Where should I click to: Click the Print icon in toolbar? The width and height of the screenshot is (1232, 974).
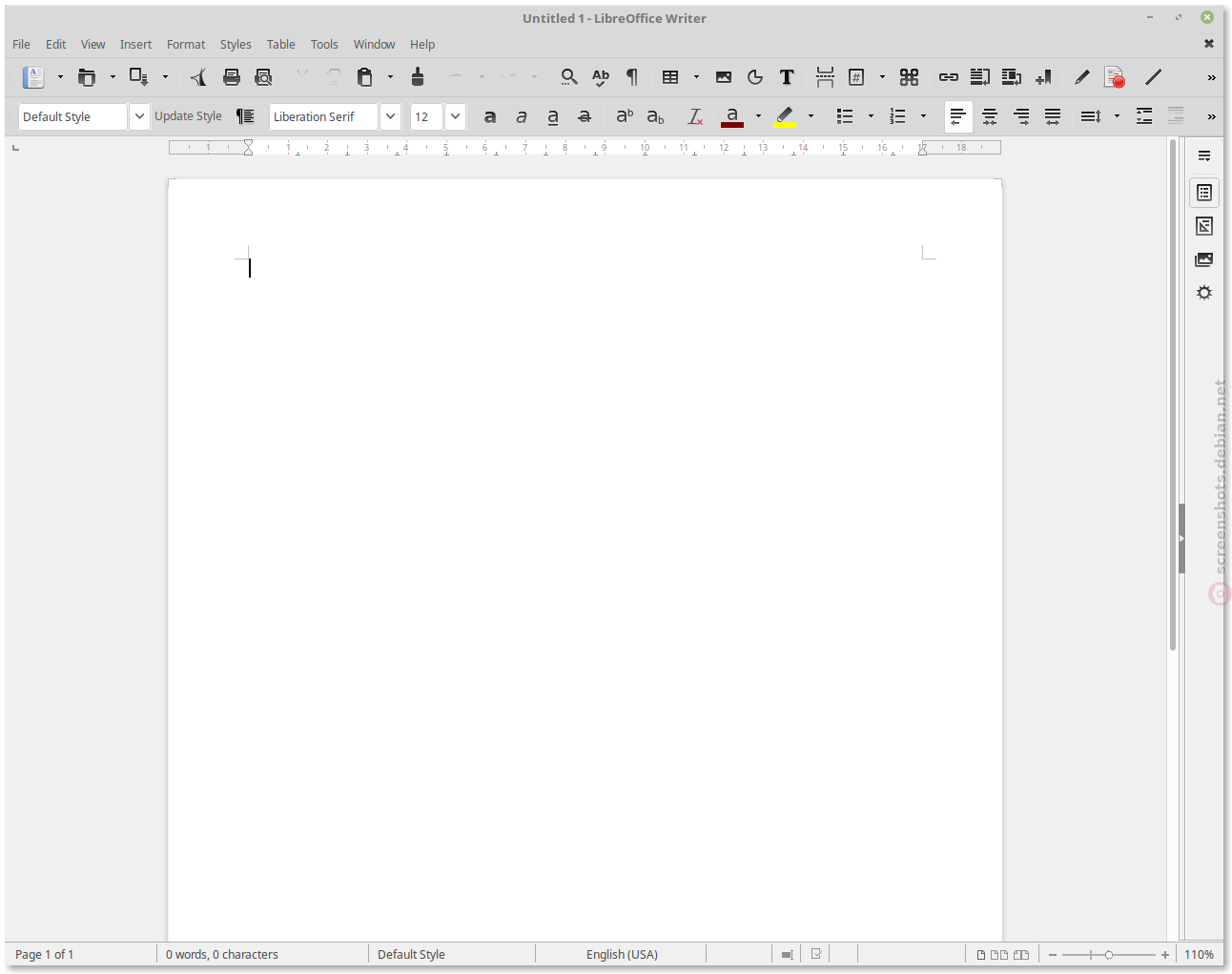click(x=232, y=77)
